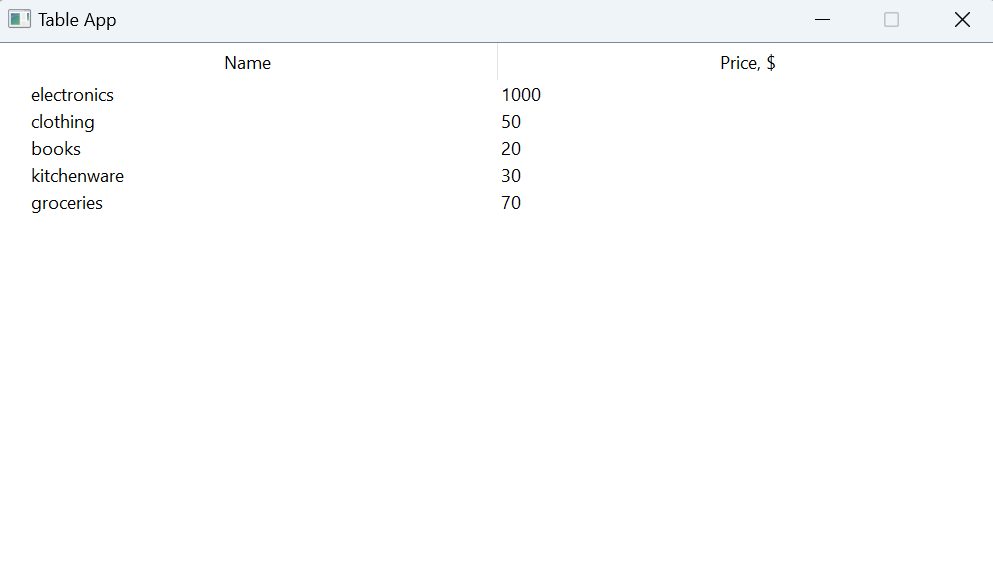Click the groceries price of 70

click(511, 203)
